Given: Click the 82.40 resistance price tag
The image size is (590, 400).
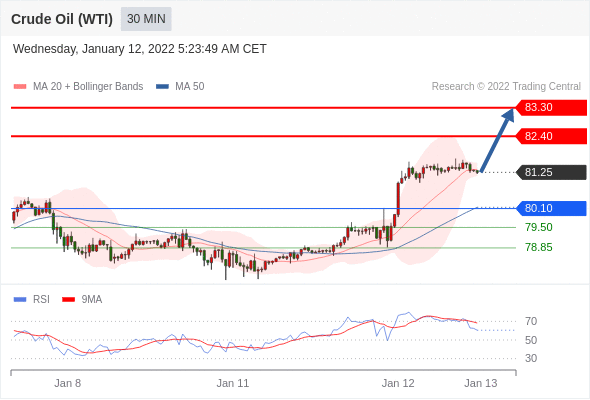Looking at the screenshot, I should pos(551,136).
